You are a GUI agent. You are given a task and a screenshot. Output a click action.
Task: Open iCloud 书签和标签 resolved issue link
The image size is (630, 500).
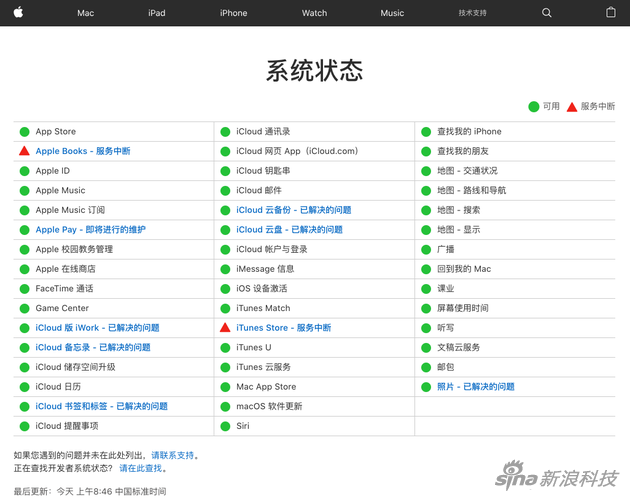point(101,406)
